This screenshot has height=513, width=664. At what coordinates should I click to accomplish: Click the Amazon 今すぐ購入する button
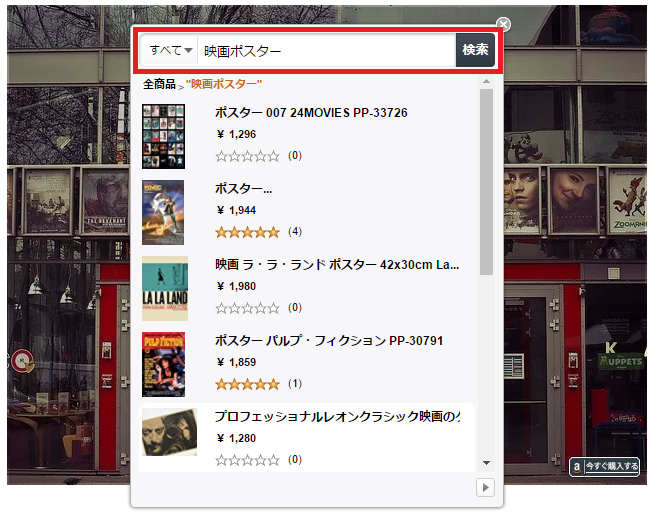[x=604, y=467]
